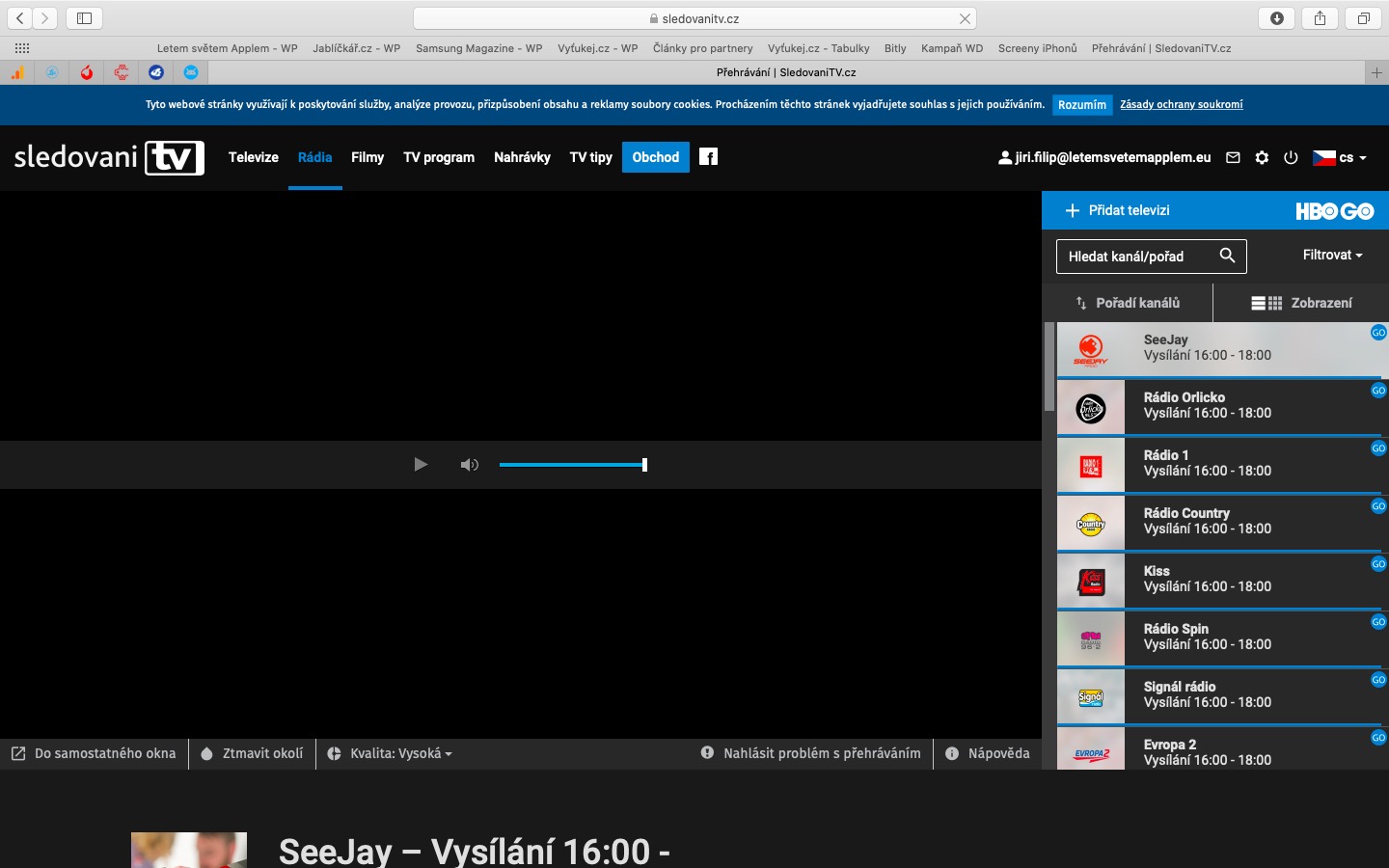Go to Nahrávky recordings

point(522,157)
